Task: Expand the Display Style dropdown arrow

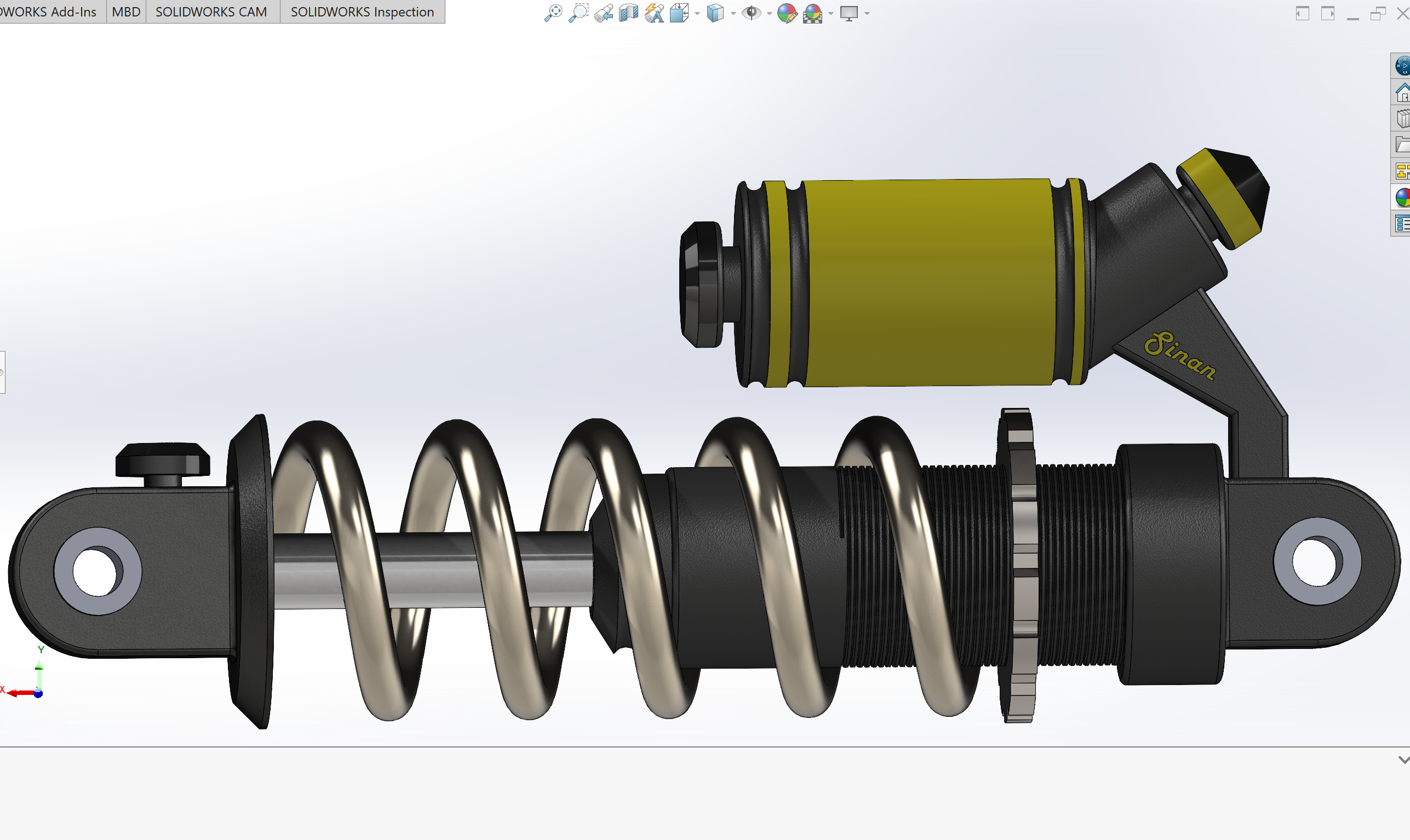Action: (x=733, y=13)
